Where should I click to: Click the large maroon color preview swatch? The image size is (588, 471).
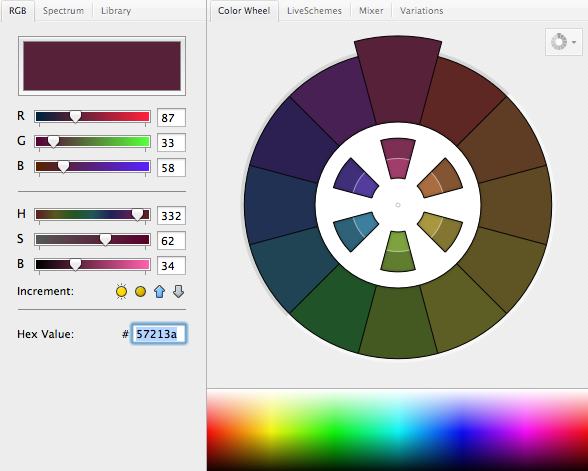pos(102,66)
